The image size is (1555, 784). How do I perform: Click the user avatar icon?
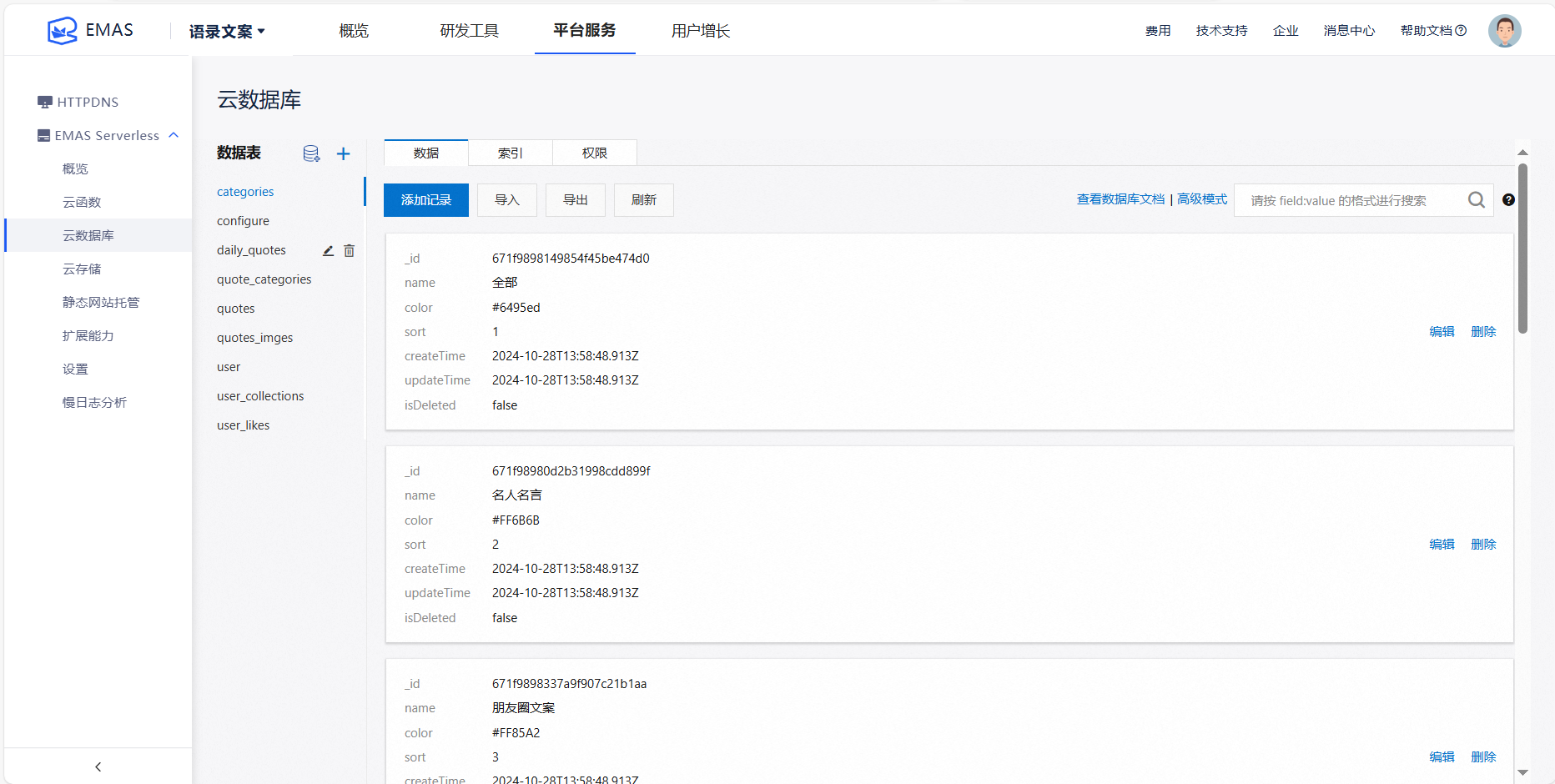(1505, 31)
